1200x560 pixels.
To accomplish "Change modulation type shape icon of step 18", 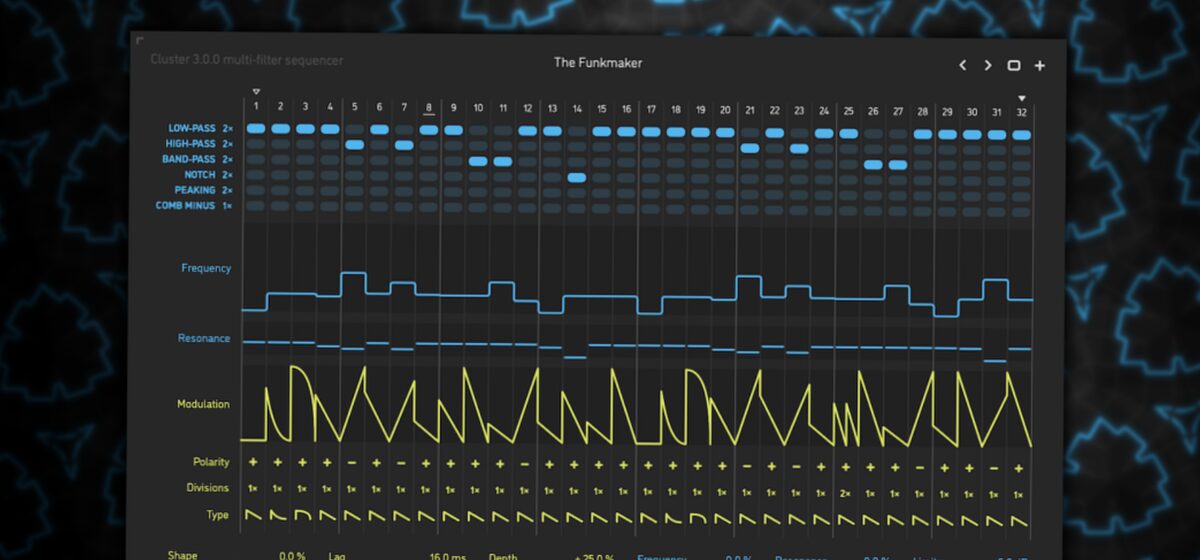I will pos(672,518).
